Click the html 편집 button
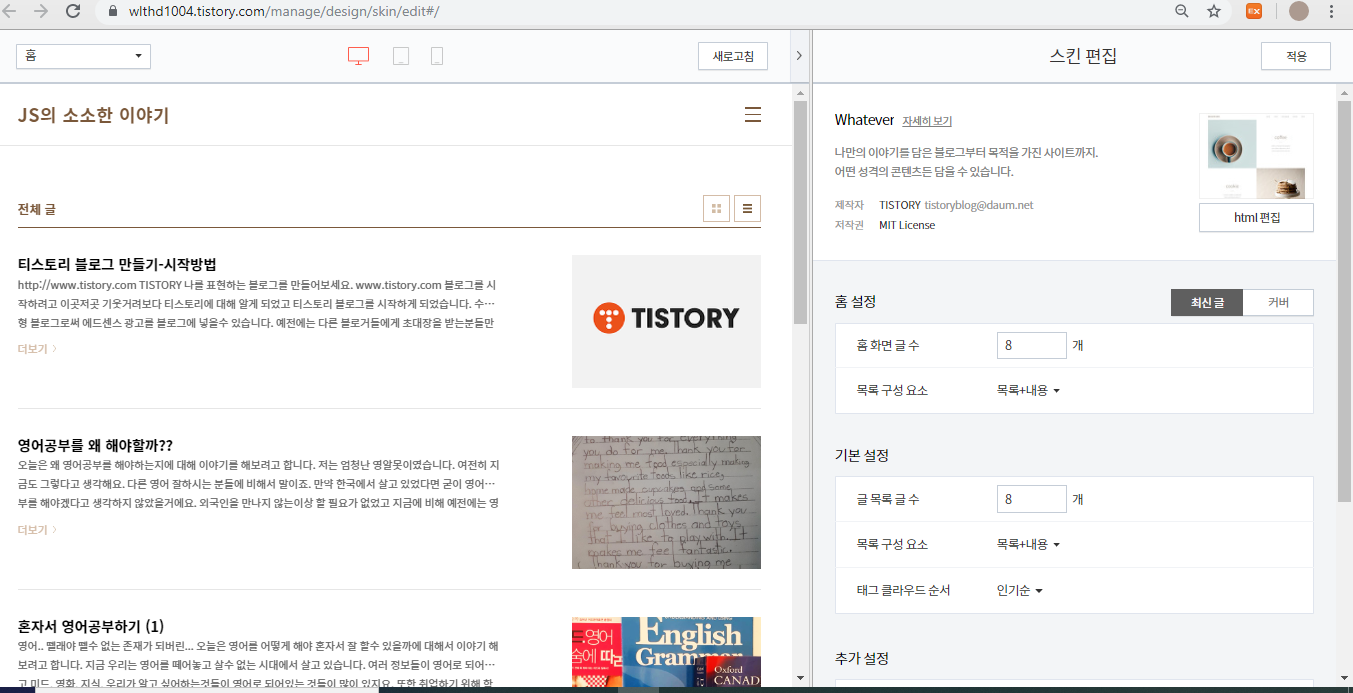This screenshot has height=693, width=1353. pos(1256,217)
